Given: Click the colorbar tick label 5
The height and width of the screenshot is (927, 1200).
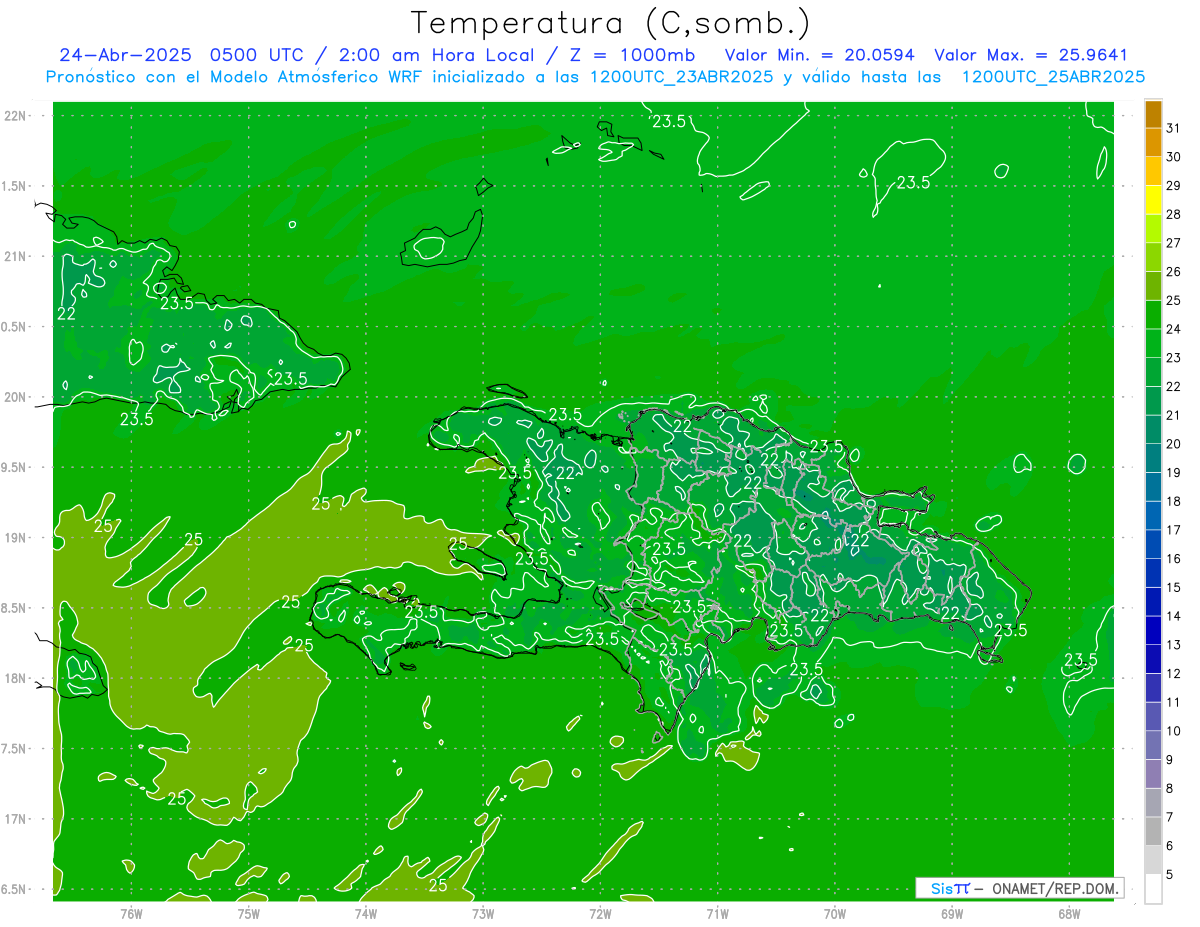Looking at the screenshot, I should (x=1170, y=875).
